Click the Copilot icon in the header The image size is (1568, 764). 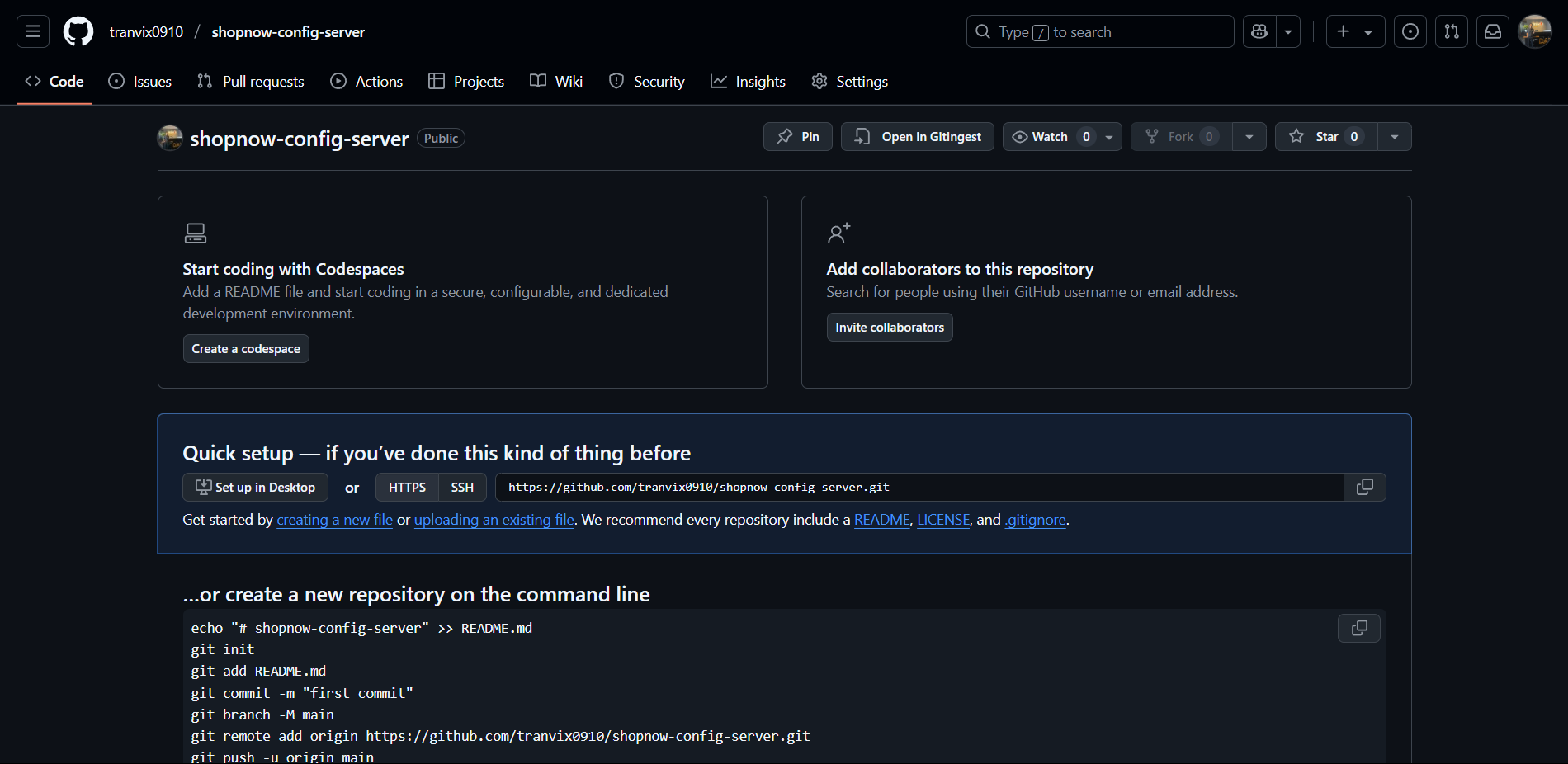coord(1259,31)
